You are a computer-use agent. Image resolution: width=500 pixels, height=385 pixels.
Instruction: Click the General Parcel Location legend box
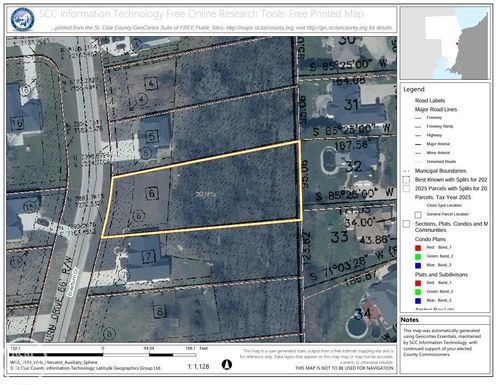coord(418,214)
